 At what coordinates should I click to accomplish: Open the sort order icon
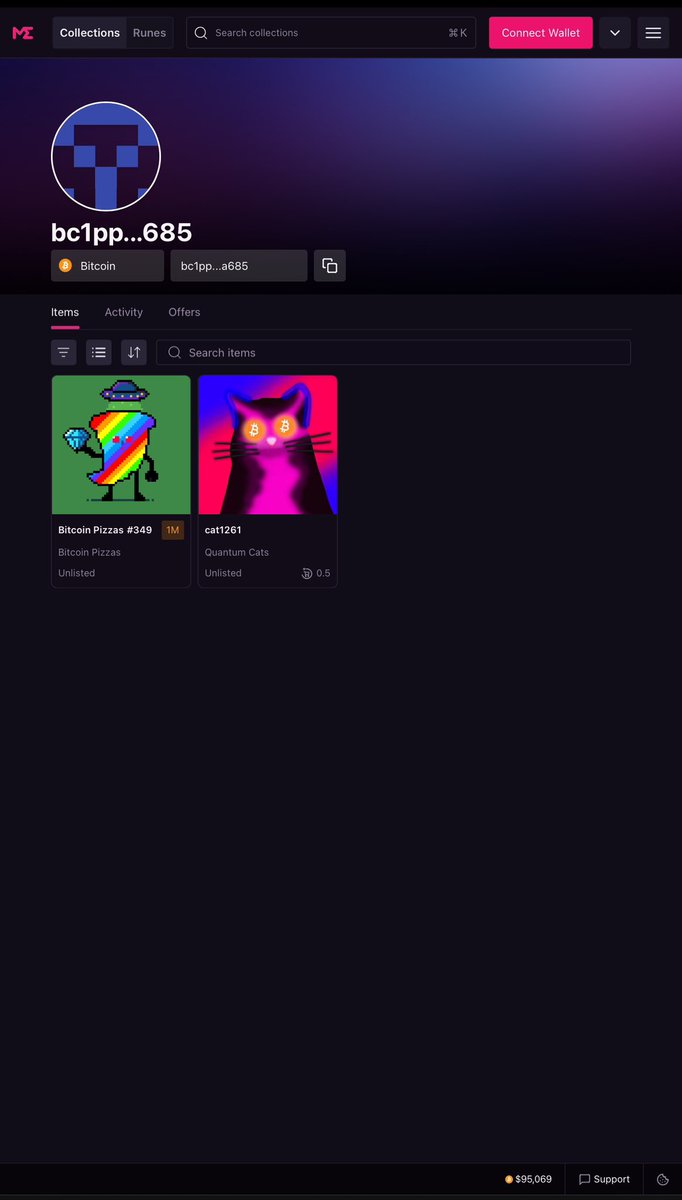pos(134,352)
